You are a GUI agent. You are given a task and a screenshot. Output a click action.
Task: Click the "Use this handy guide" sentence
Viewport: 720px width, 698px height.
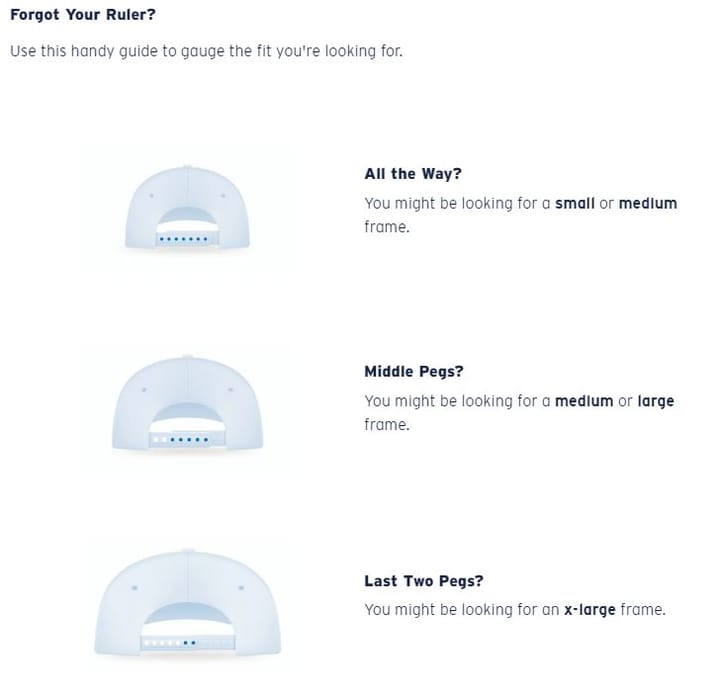206,51
